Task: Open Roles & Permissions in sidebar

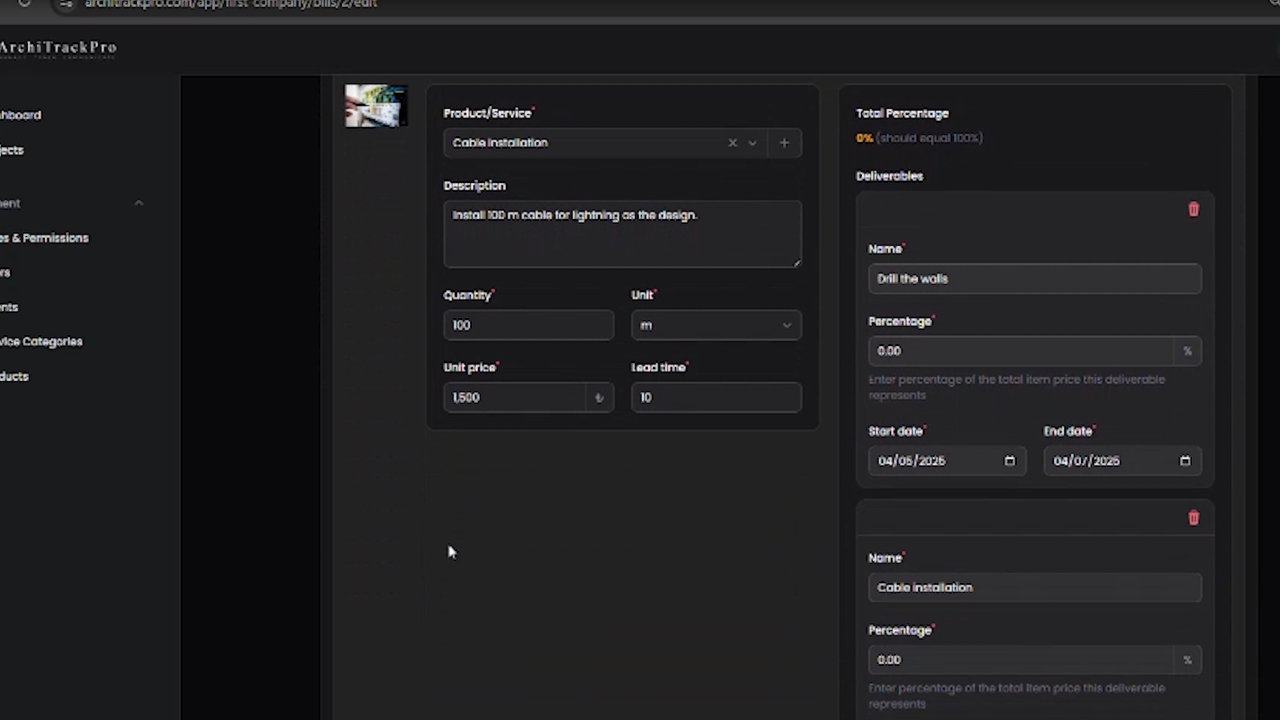Action: 44,238
